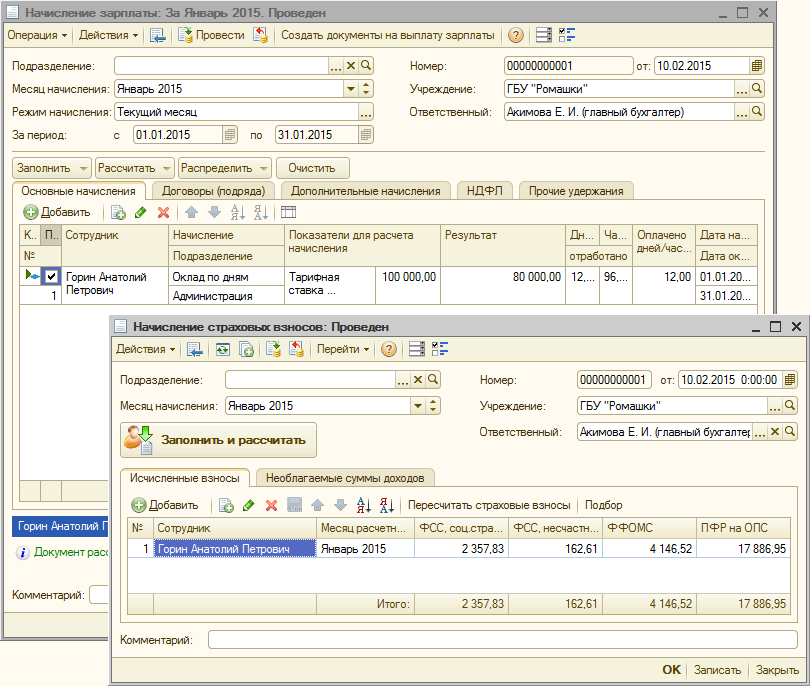Screen dimensions: 810x686
Task: Select the Горин Анатолий Петрович cell in contributions table
Action: [235, 549]
